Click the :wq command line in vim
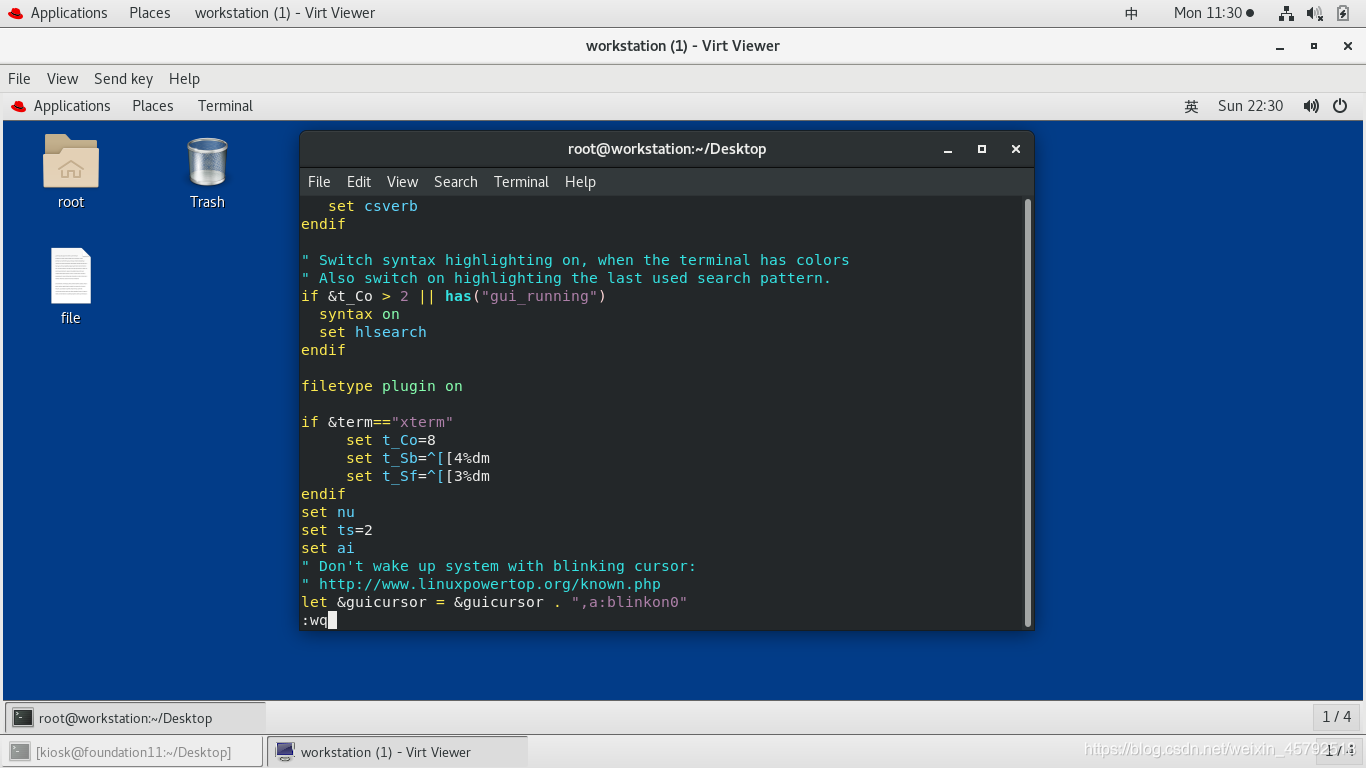This screenshot has height=768, width=1366. 319,620
